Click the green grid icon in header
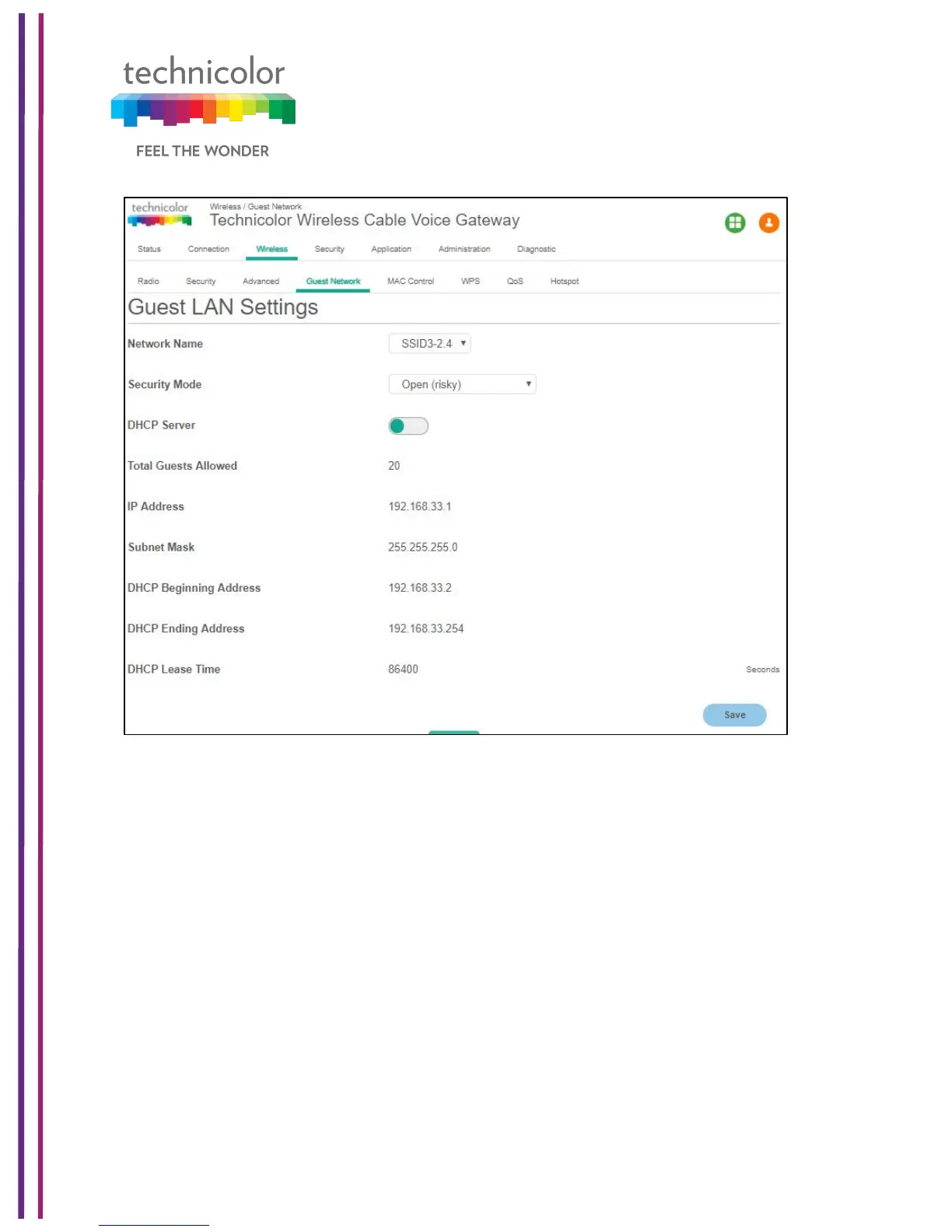 tap(735, 223)
